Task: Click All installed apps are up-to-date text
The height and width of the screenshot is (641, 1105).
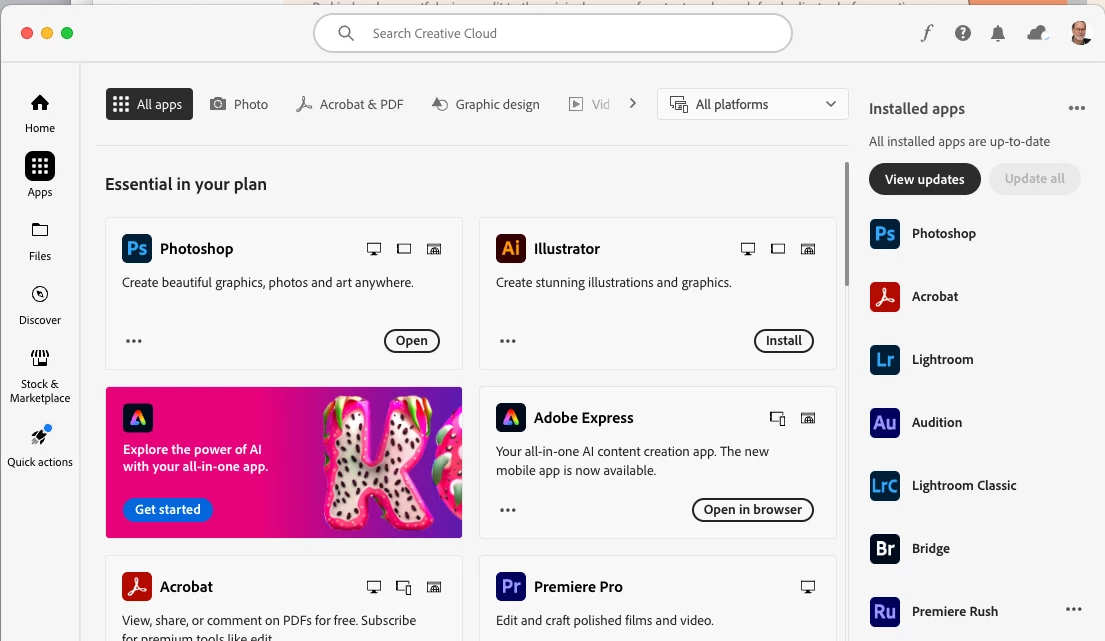Action: [x=959, y=142]
